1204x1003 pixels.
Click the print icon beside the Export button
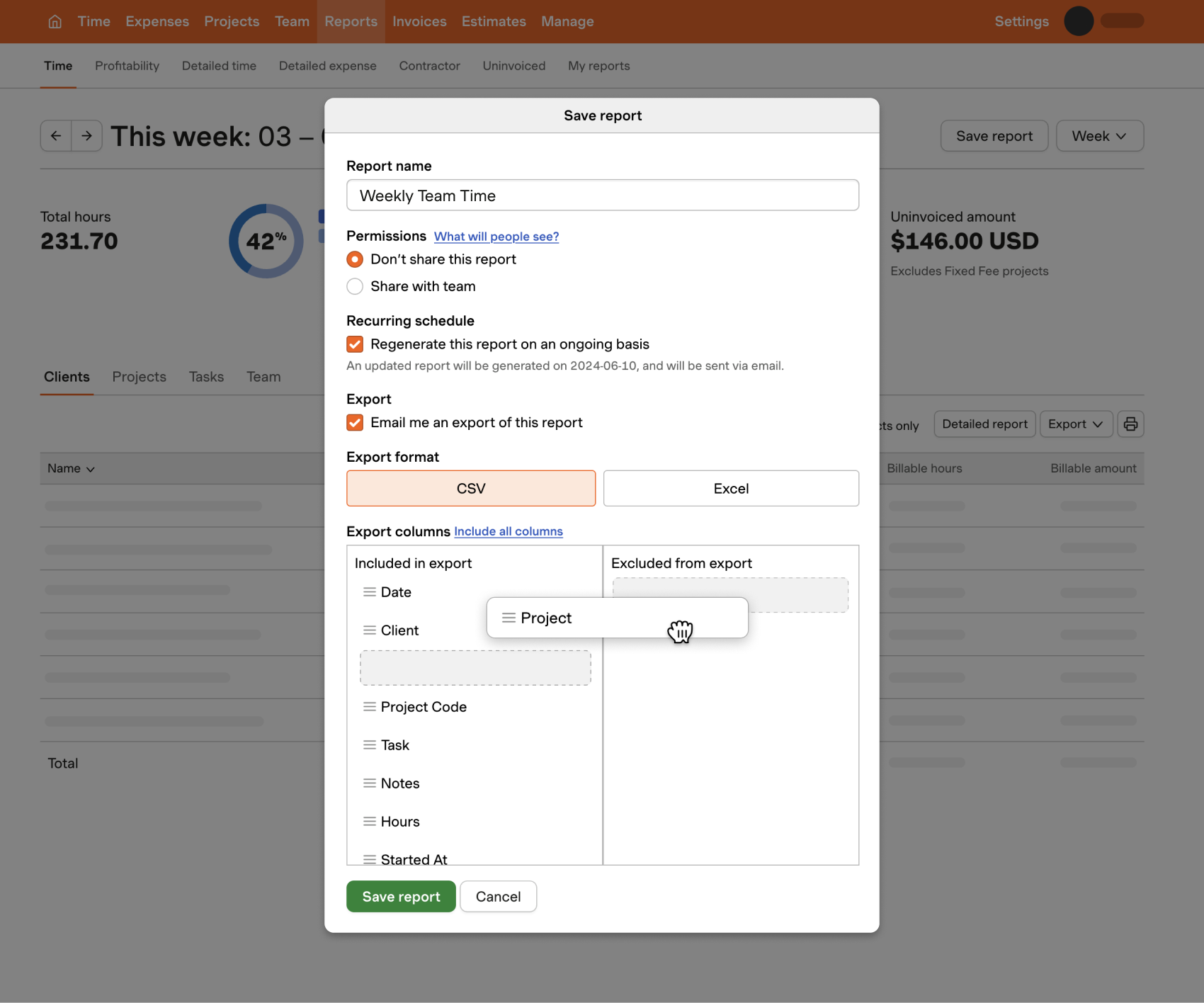coord(1130,424)
